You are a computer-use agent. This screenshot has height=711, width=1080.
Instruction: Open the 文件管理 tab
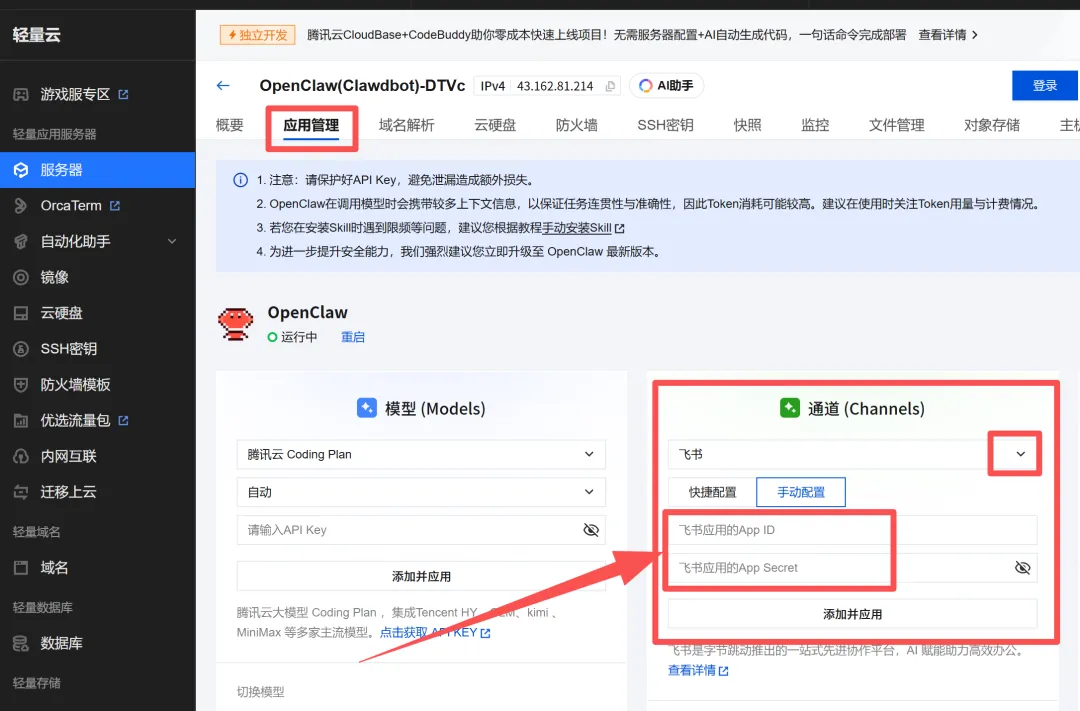(896, 125)
